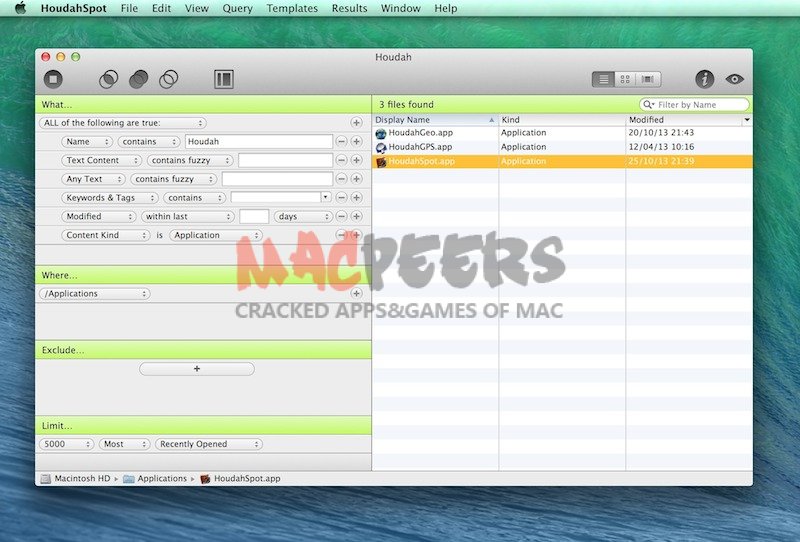Add criterion after Any Text row
This screenshot has width=800, height=542.
pos(356,179)
